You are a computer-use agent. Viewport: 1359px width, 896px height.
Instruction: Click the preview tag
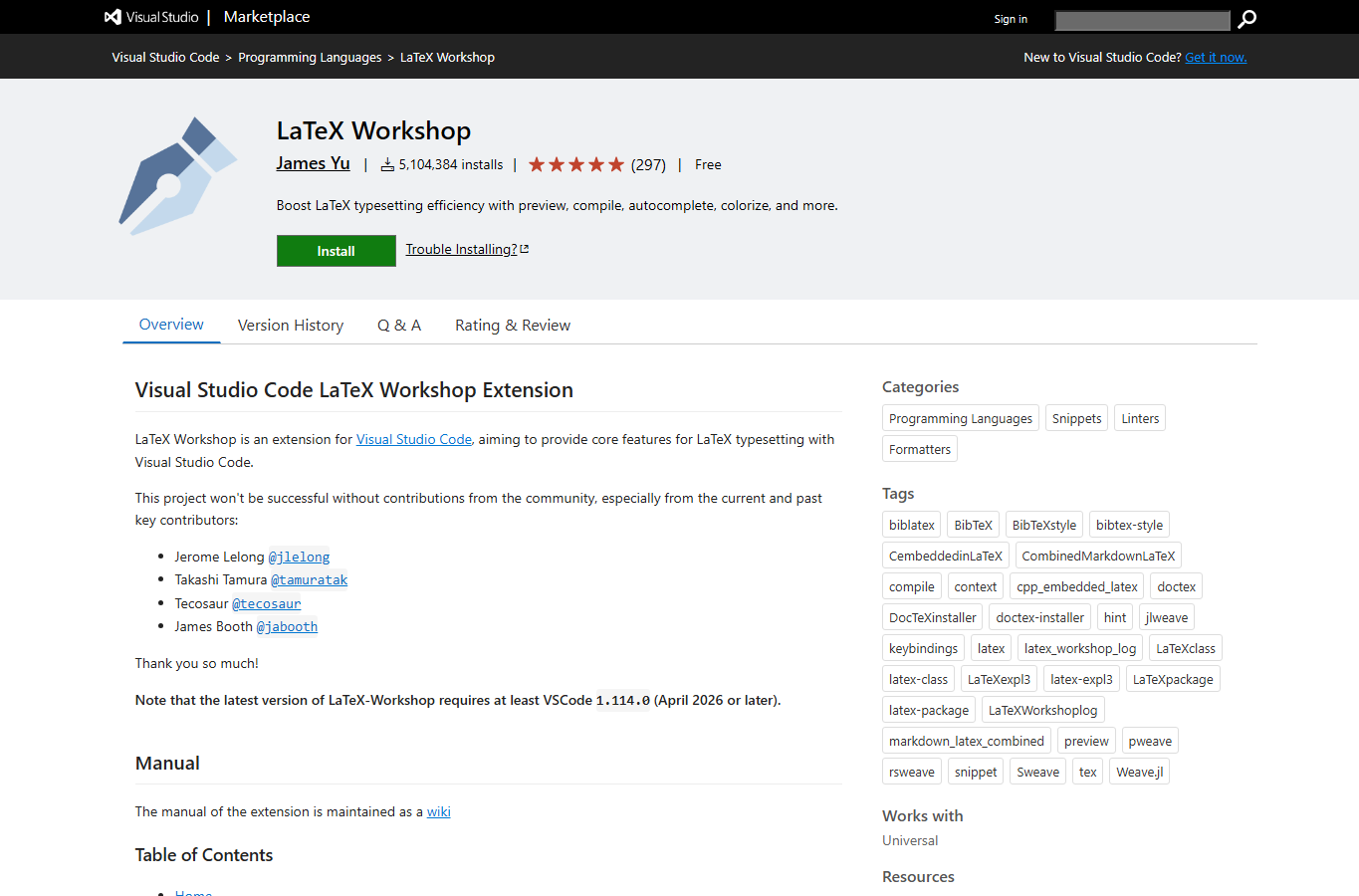[1086, 741]
